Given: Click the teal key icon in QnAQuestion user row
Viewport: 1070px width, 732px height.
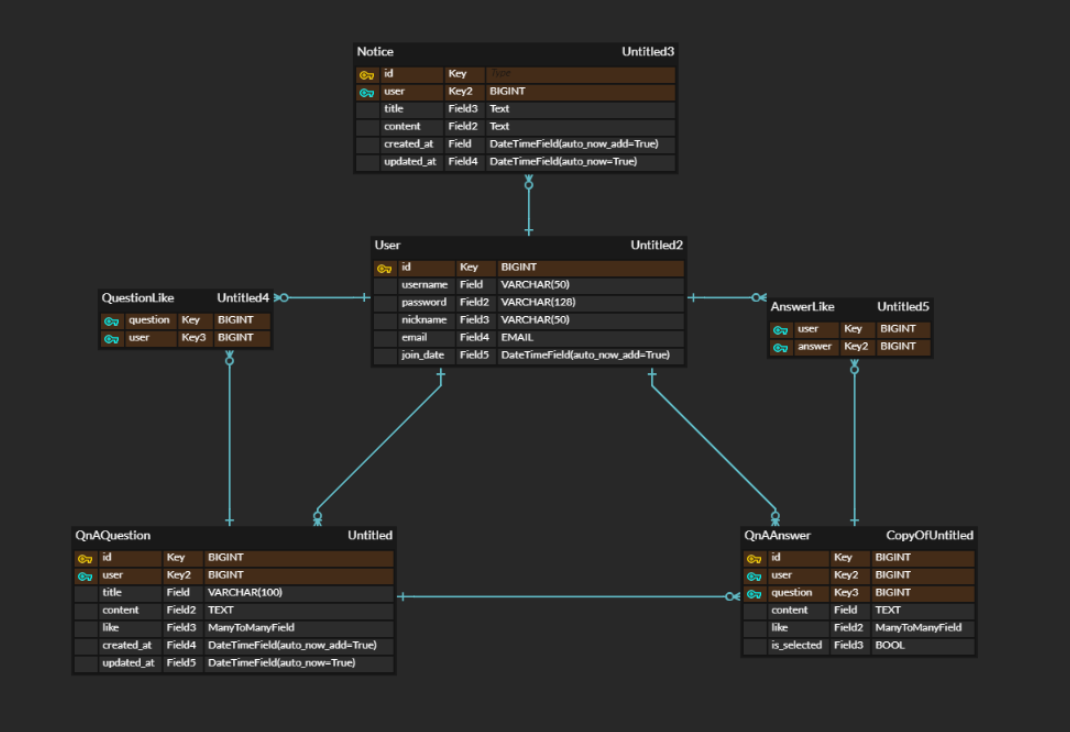Looking at the screenshot, I should 85,576.
